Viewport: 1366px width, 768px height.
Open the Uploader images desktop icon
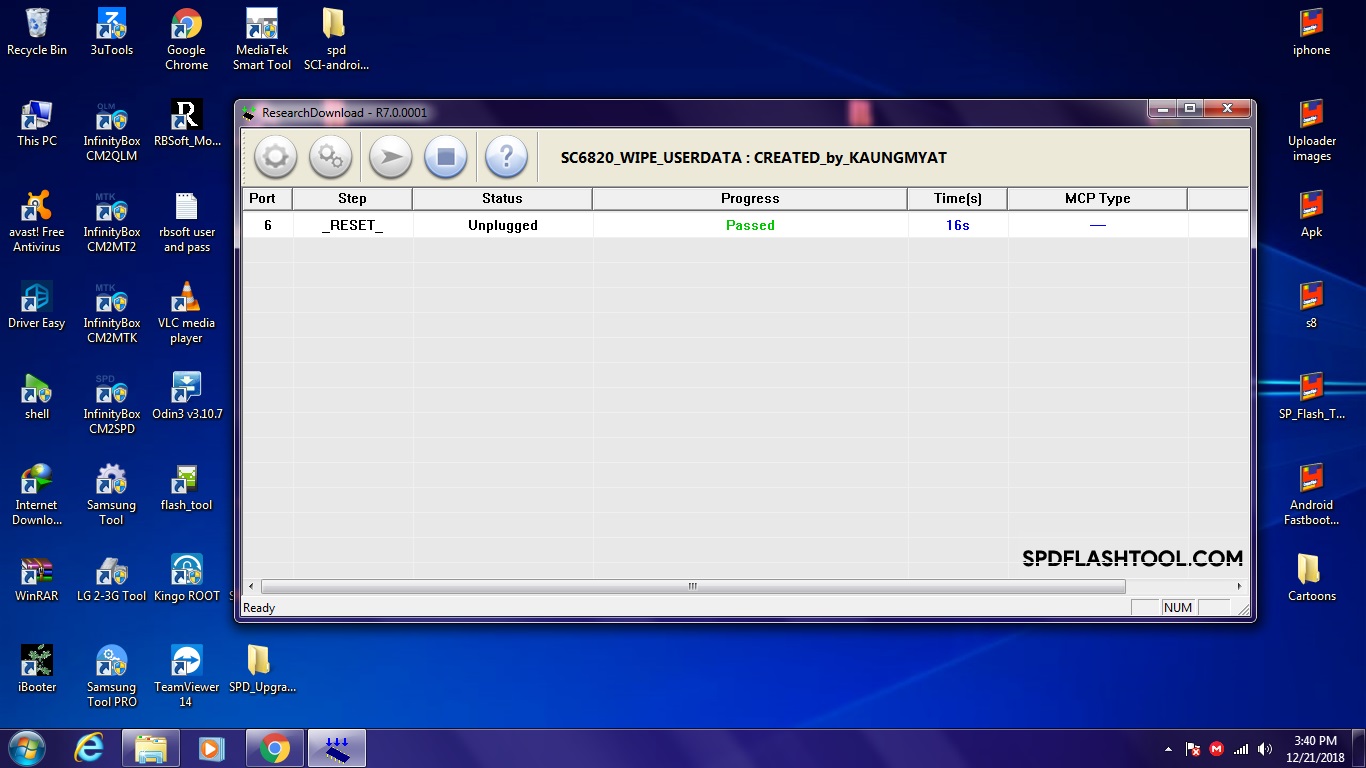[1311, 130]
